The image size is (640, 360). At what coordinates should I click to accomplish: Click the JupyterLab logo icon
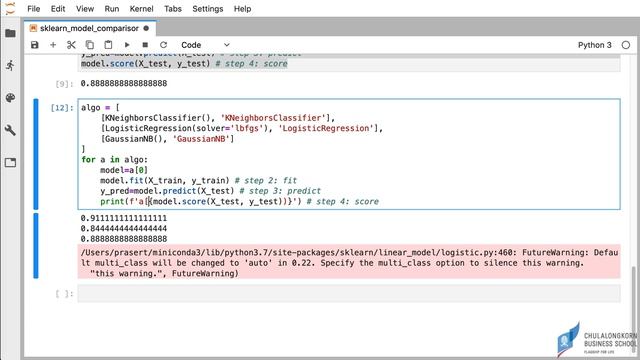pos(10,8)
